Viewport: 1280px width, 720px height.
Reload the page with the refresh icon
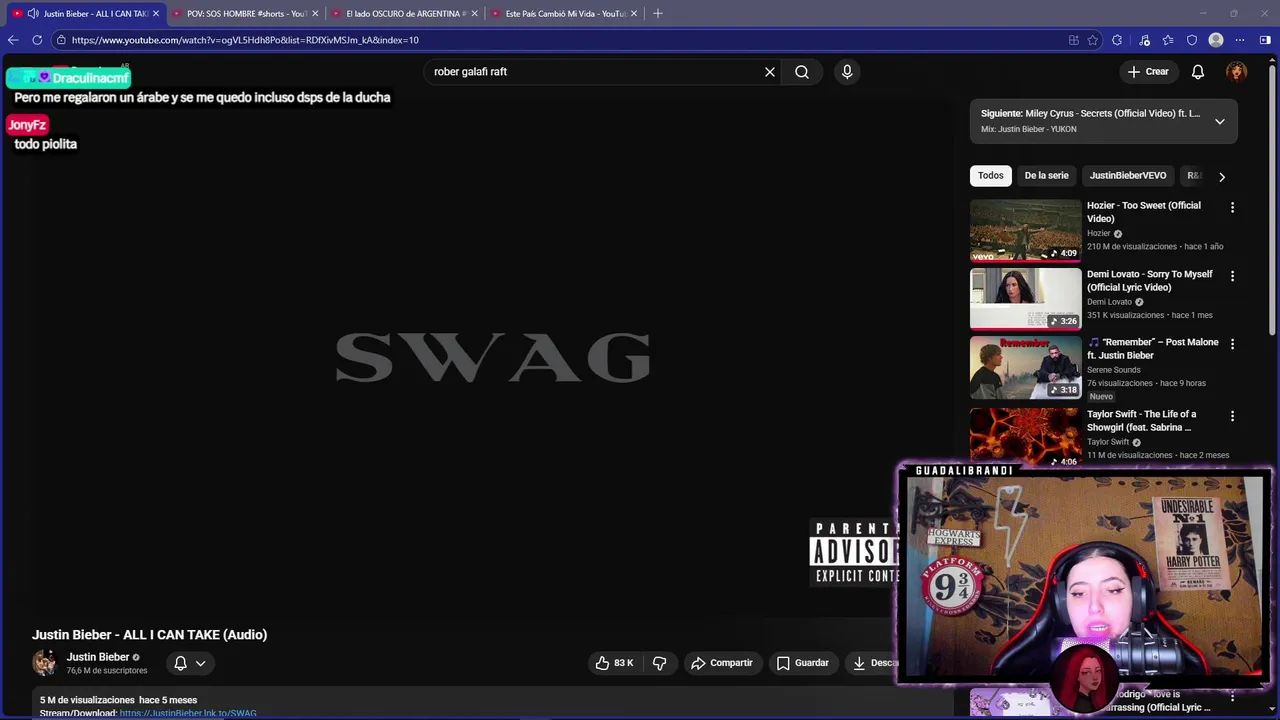(37, 40)
